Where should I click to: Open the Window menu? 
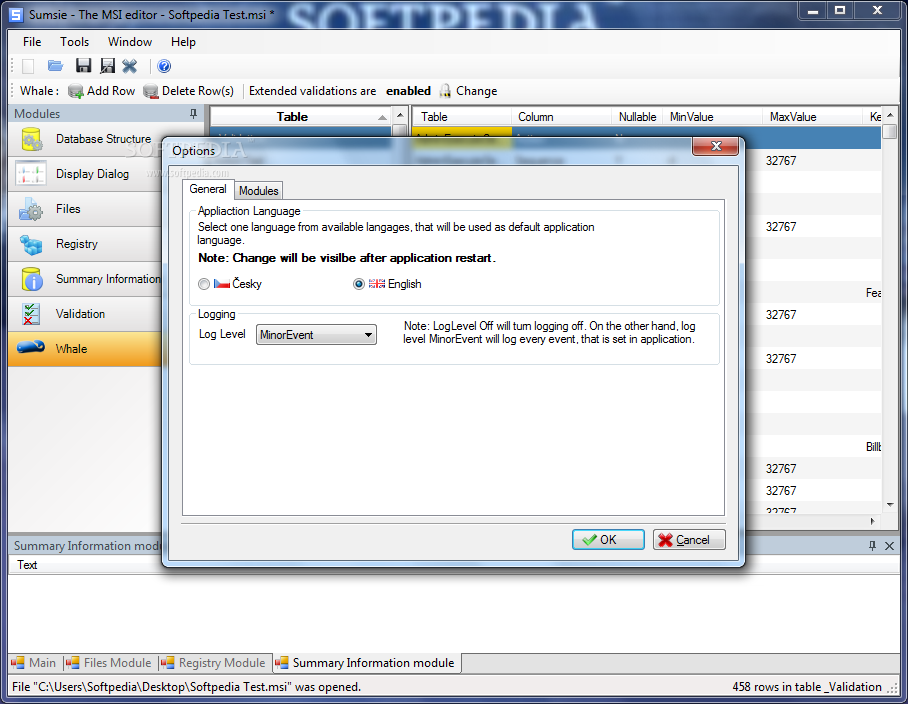[130, 42]
